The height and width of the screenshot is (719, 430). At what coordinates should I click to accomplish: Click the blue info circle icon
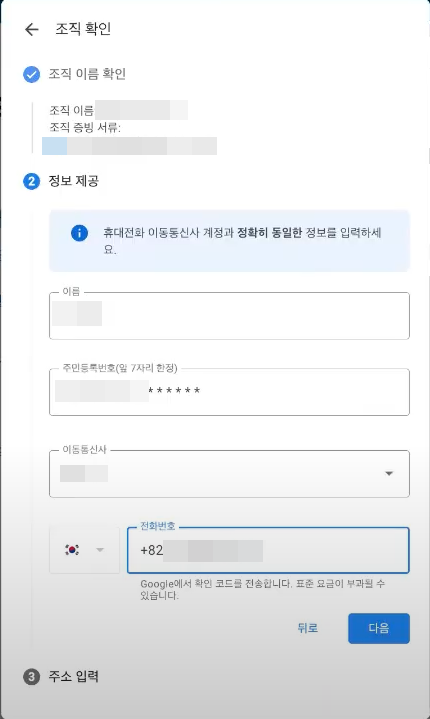(x=79, y=233)
